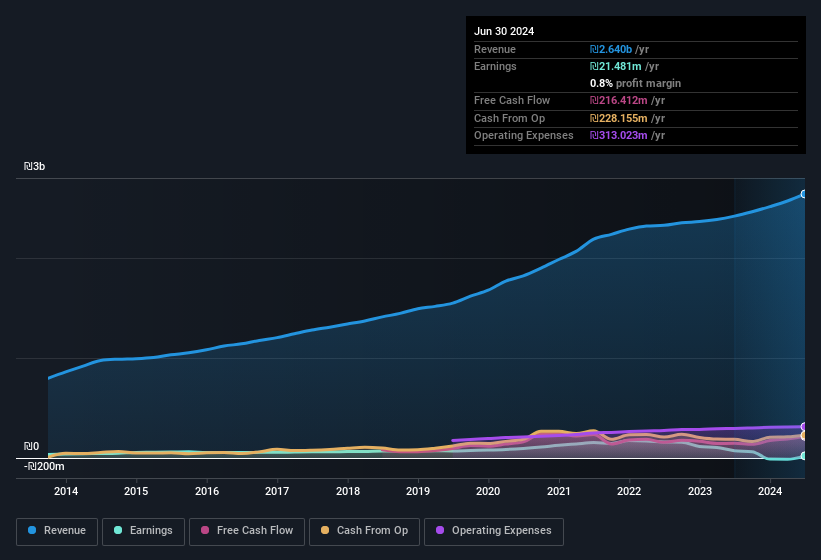Click the ₪216.412m free cash flow value

point(618,100)
